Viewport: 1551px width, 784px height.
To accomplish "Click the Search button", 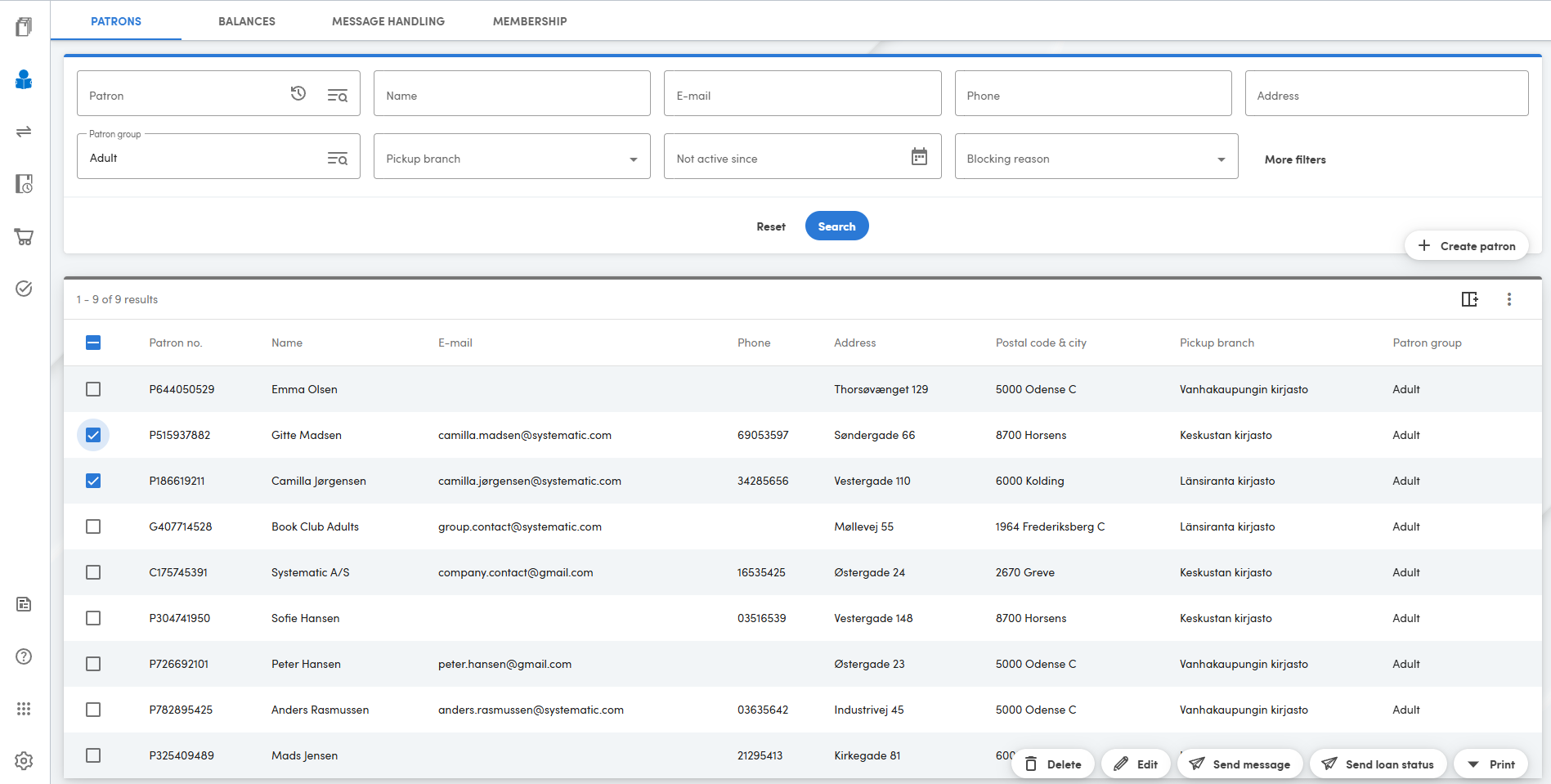I will [x=836, y=226].
